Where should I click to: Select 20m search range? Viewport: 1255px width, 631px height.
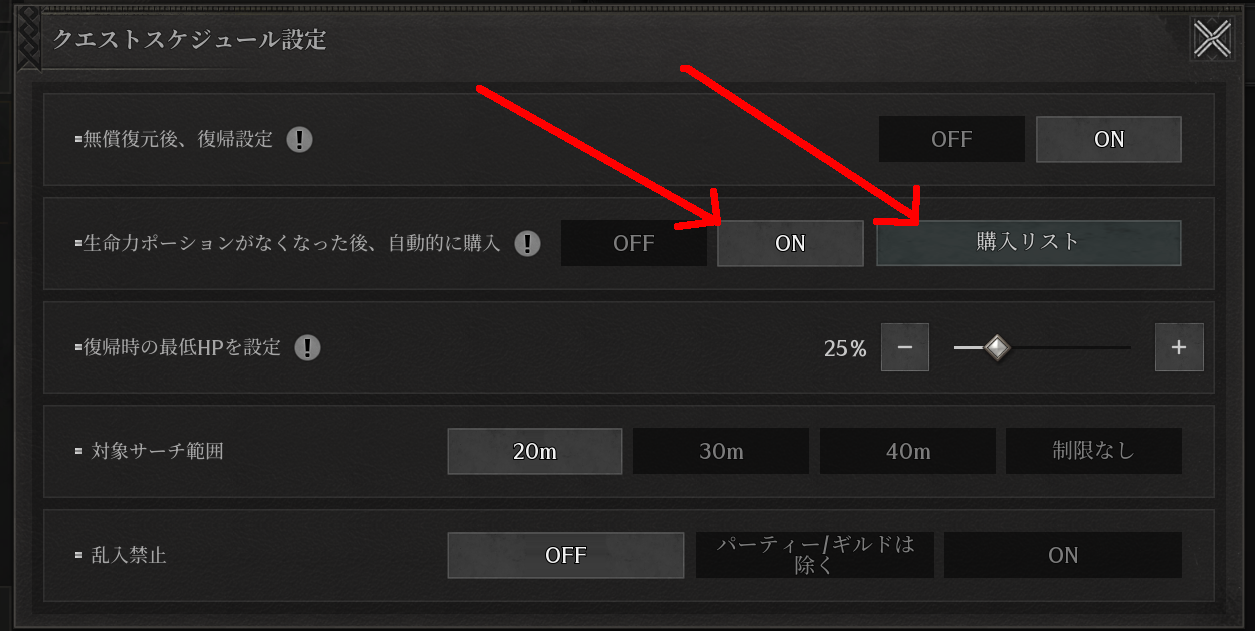click(535, 451)
